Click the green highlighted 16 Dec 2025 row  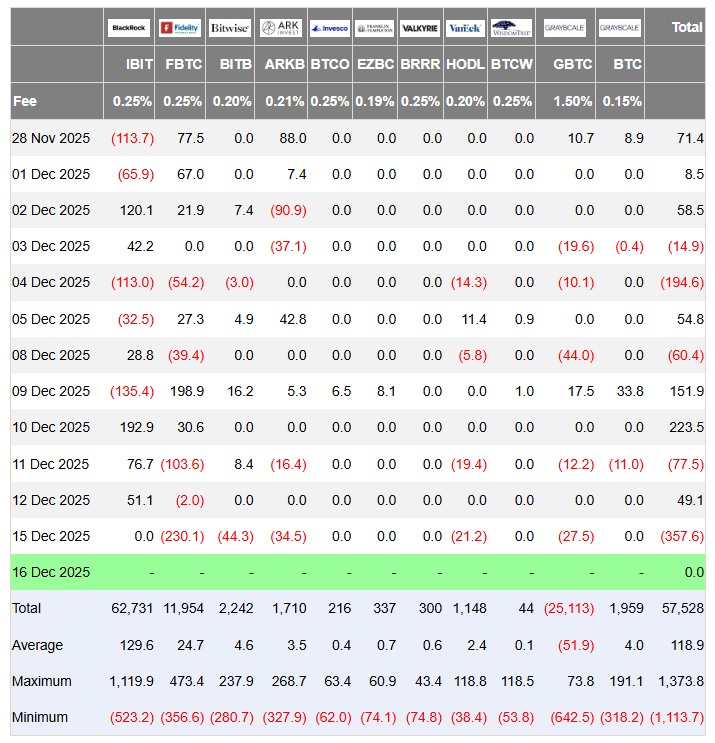[51, 572]
